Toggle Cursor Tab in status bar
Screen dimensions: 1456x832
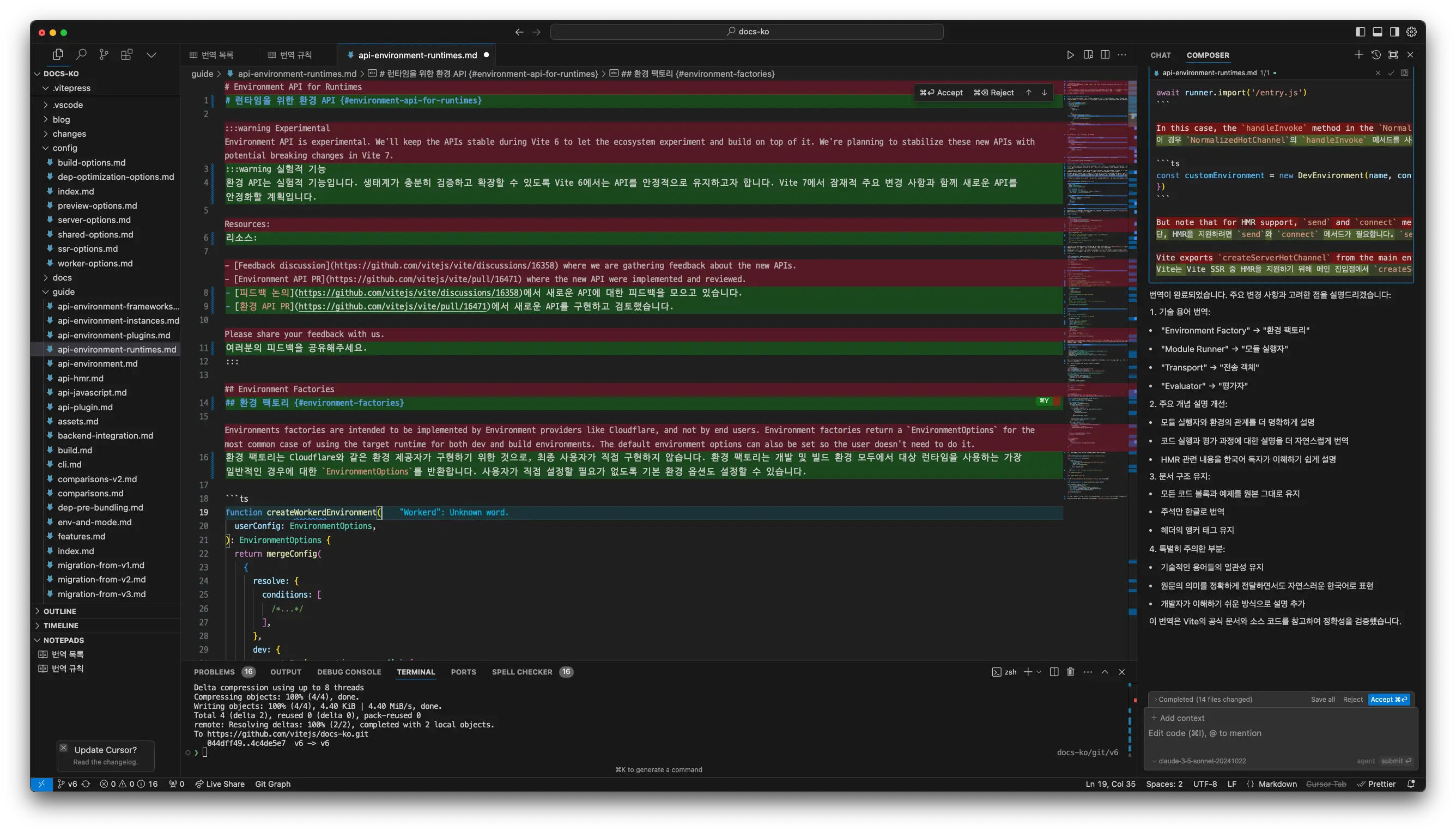(x=1326, y=784)
